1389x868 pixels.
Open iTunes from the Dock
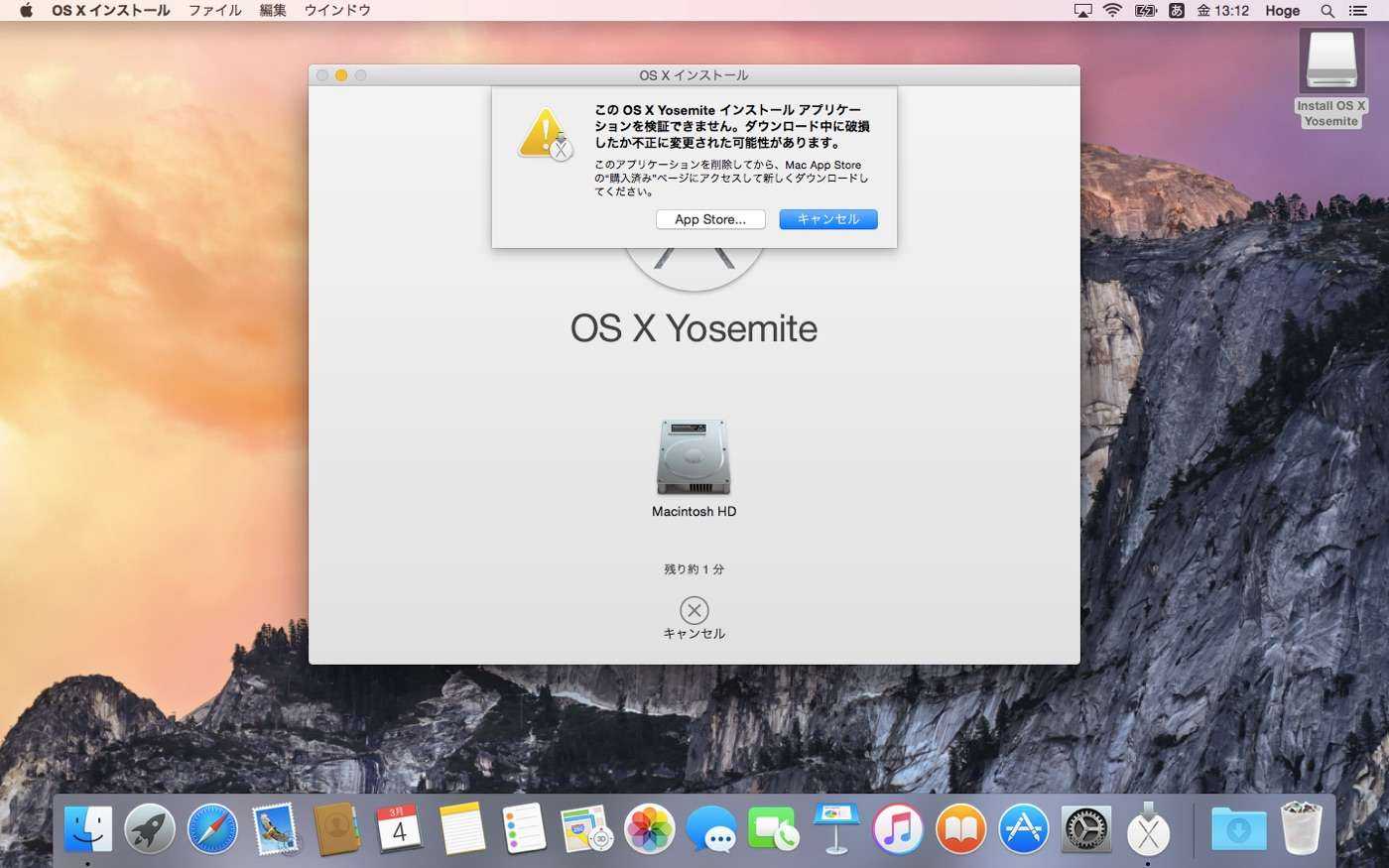[899, 829]
